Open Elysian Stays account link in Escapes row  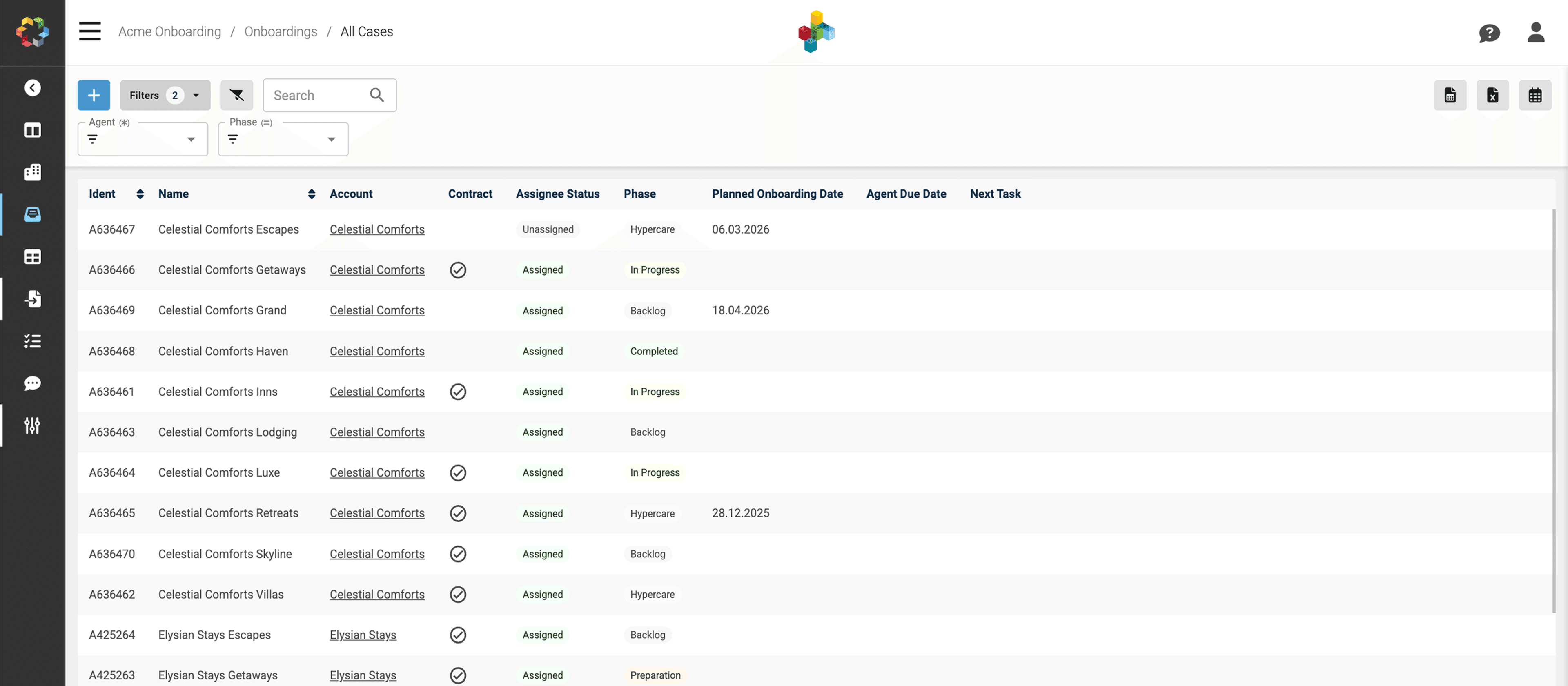[x=363, y=635]
